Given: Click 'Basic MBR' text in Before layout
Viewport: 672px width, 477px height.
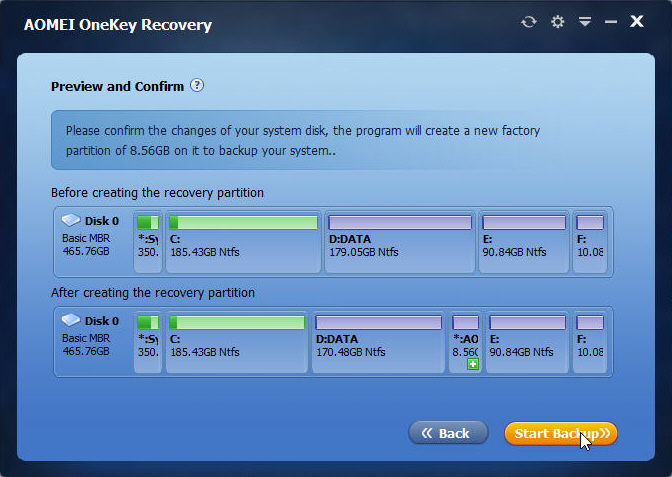Looking at the screenshot, I should (x=86, y=238).
